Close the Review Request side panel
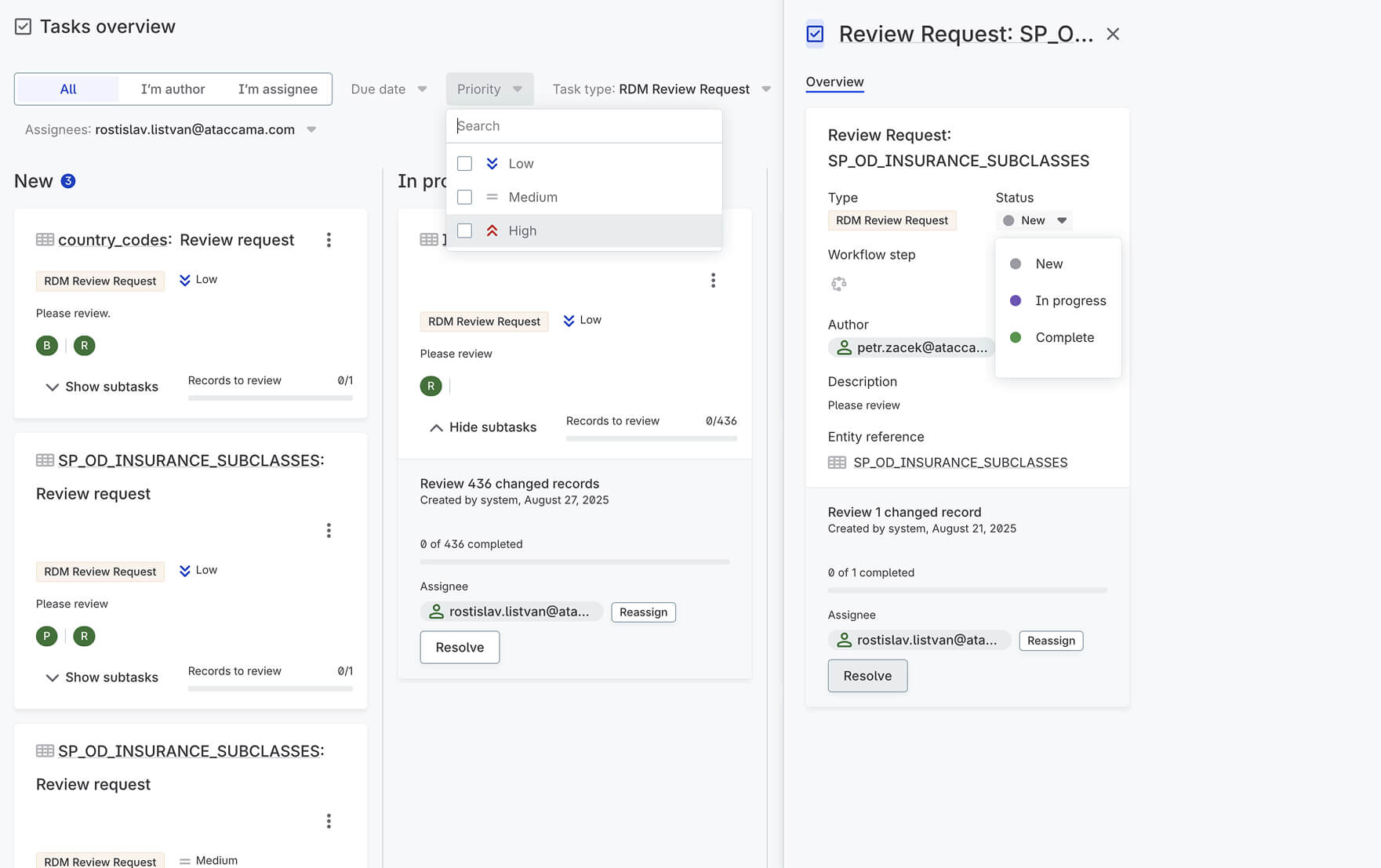Viewport: 1381px width, 868px height. (1113, 35)
